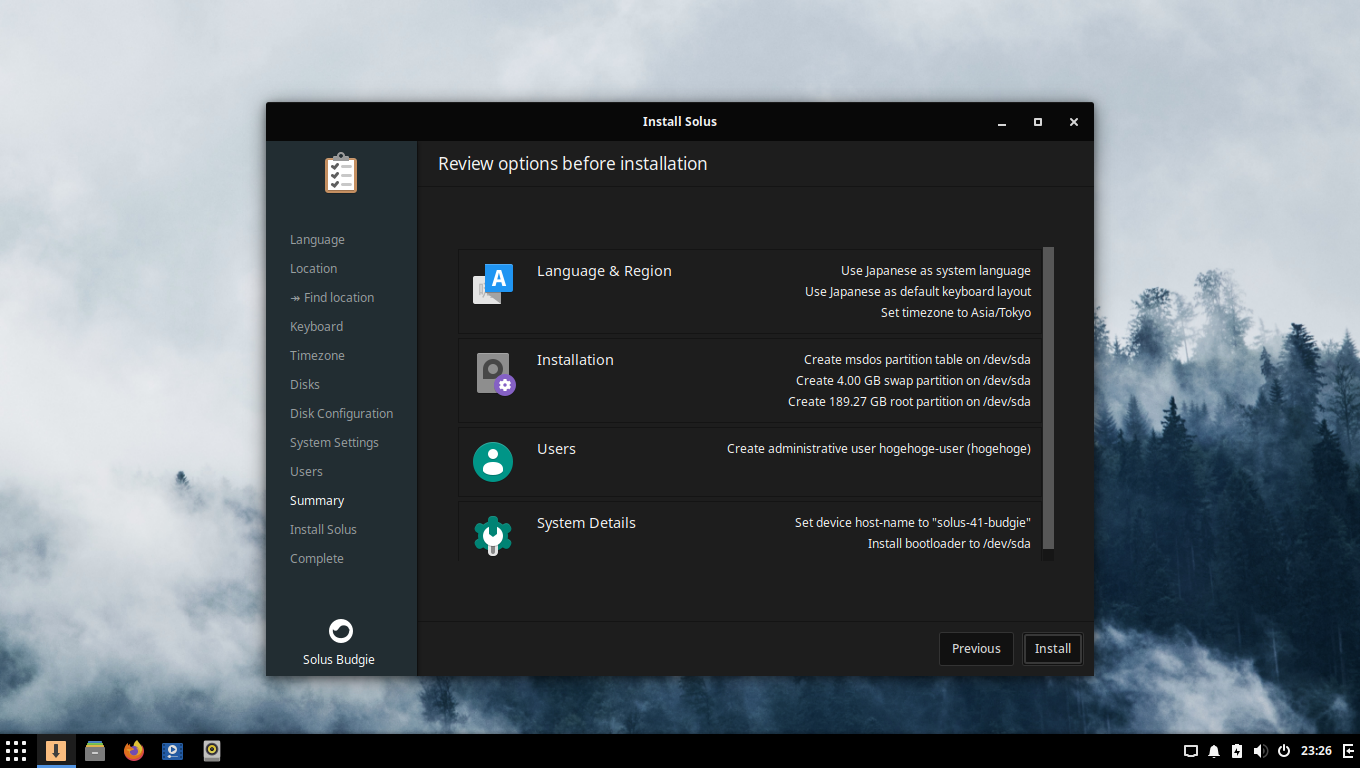This screenshot has width=1360, height=768.
Task: Maximize the Install Solus window
Action: 1038,122
